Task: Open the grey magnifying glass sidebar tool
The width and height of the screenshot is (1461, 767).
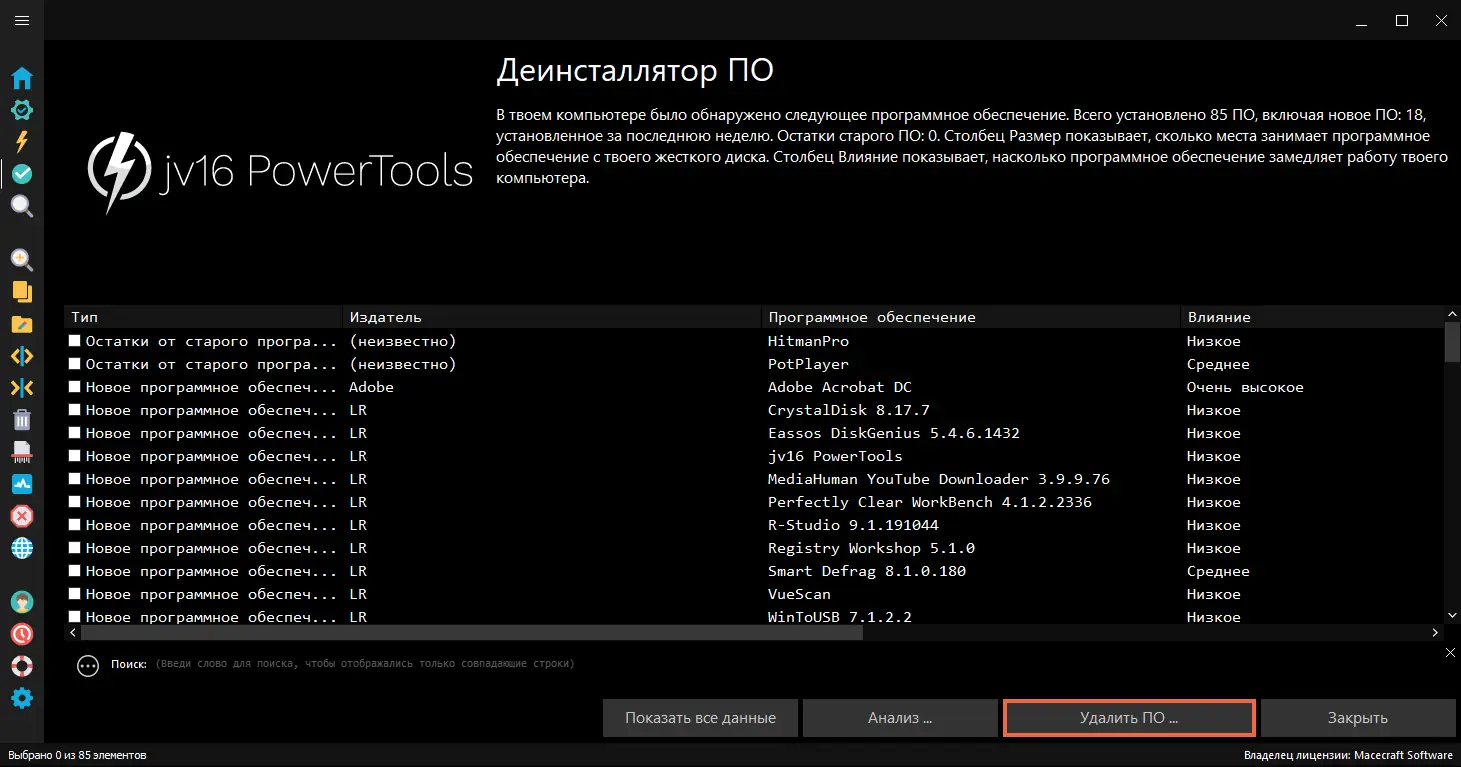Action: (x=22, y=206)
